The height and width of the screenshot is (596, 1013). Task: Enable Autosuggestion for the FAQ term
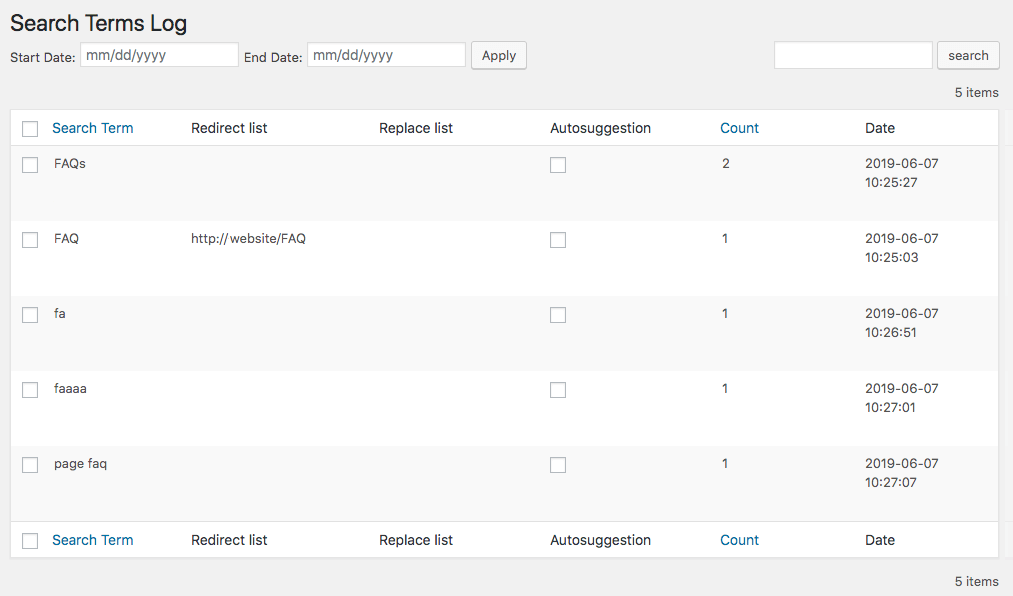click(x=558, y=240)
